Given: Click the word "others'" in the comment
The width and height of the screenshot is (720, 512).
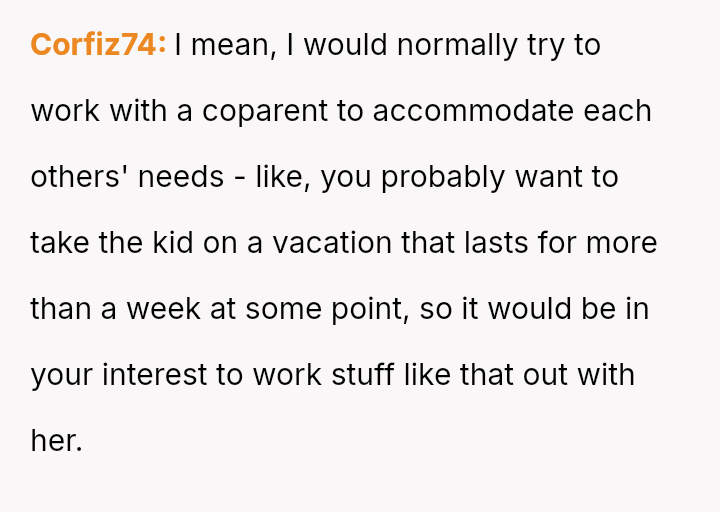Looking at the screenshot, I should click(78, 177).
